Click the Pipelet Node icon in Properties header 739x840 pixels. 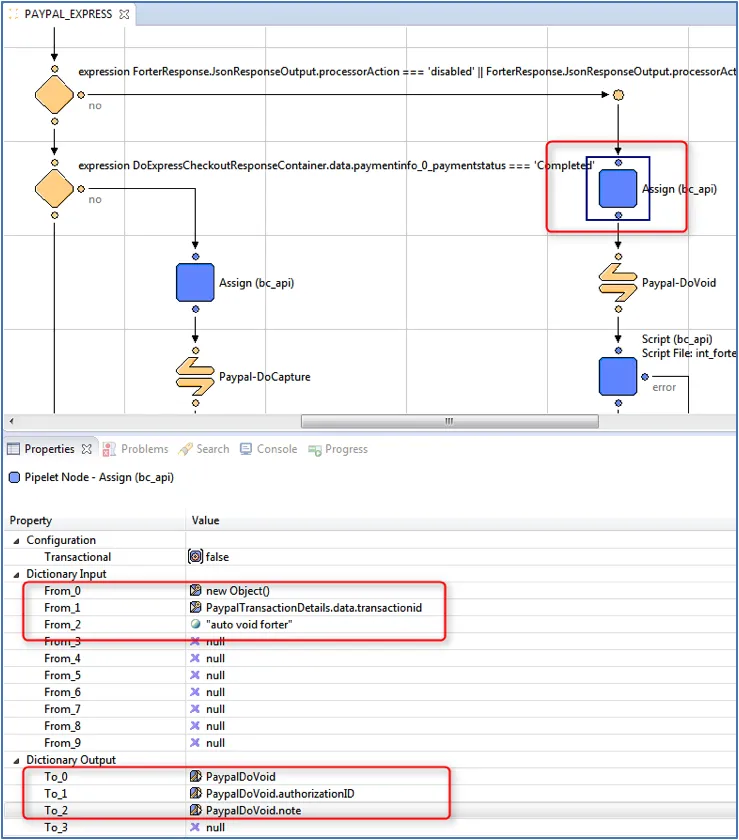[14, 477]
